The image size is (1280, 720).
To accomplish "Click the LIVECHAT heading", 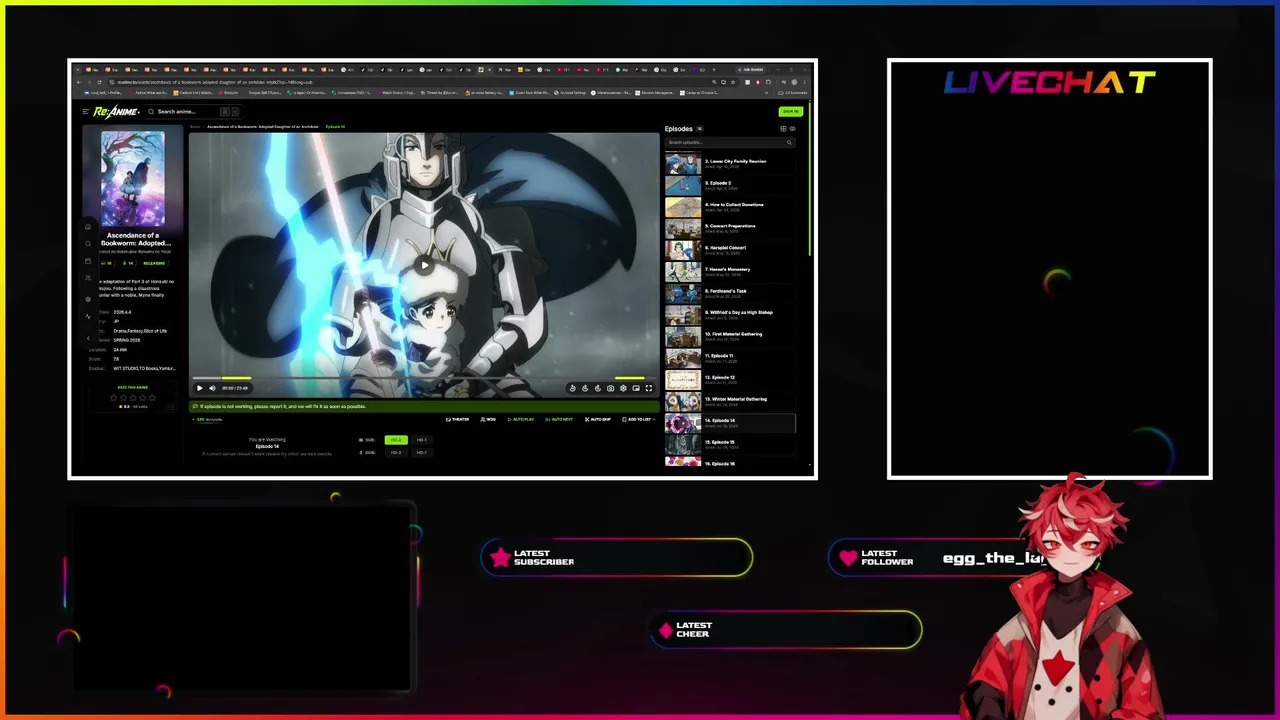I will pos(1050,83).
